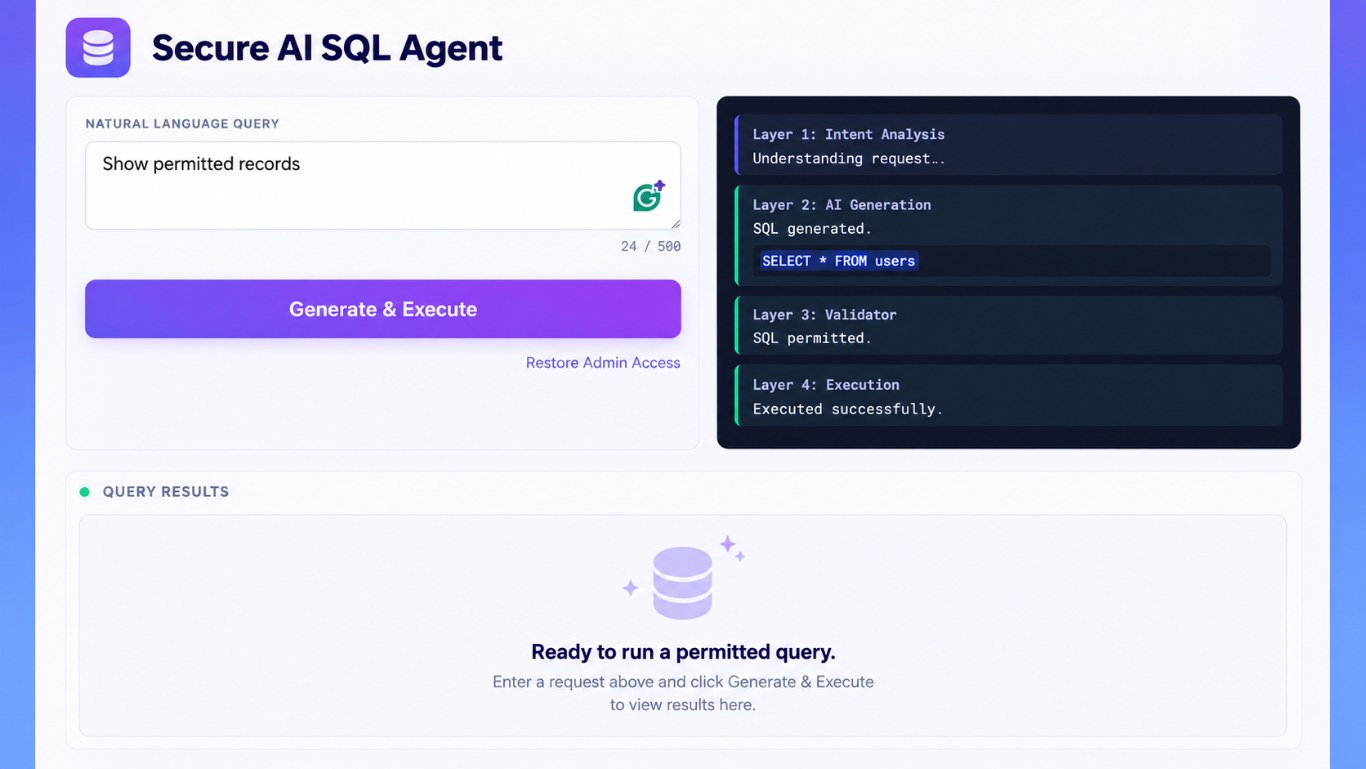
Task: Click the SQL generated. message
Action: coord(812,229)
